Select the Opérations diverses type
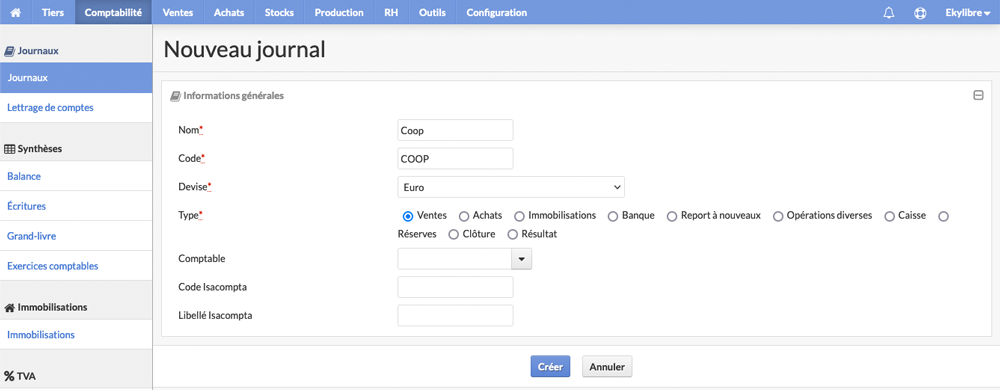This screenshot has width=1000, height=390. coord(778,216)
